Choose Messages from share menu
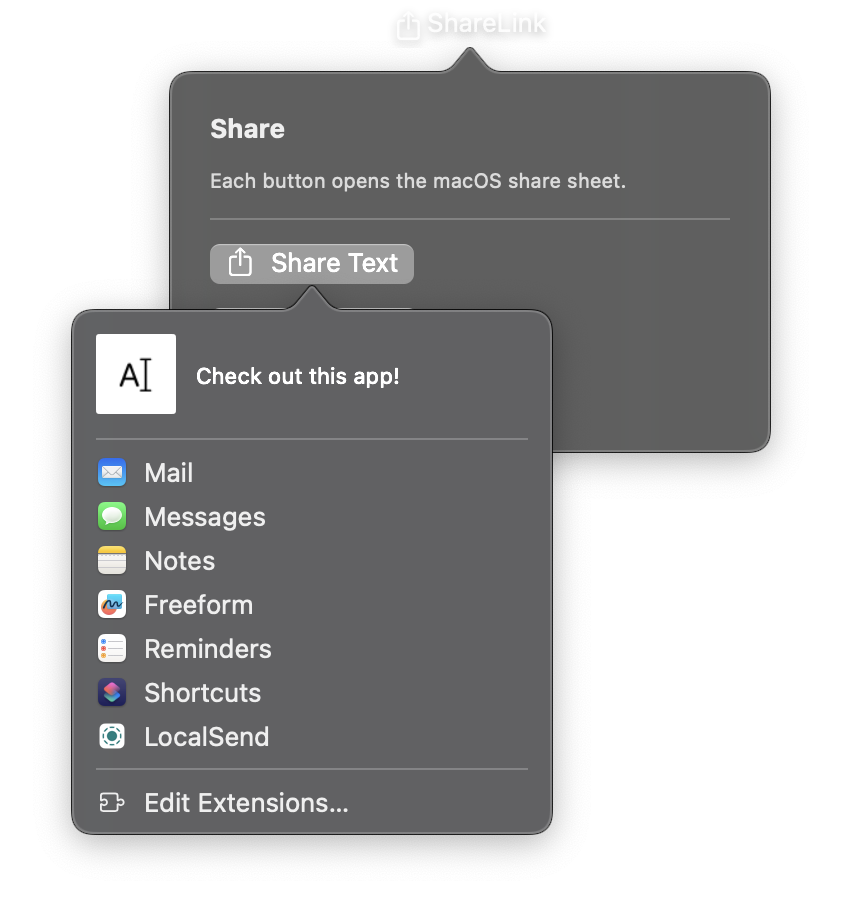842x914 pixels. (x=312, y=516)
